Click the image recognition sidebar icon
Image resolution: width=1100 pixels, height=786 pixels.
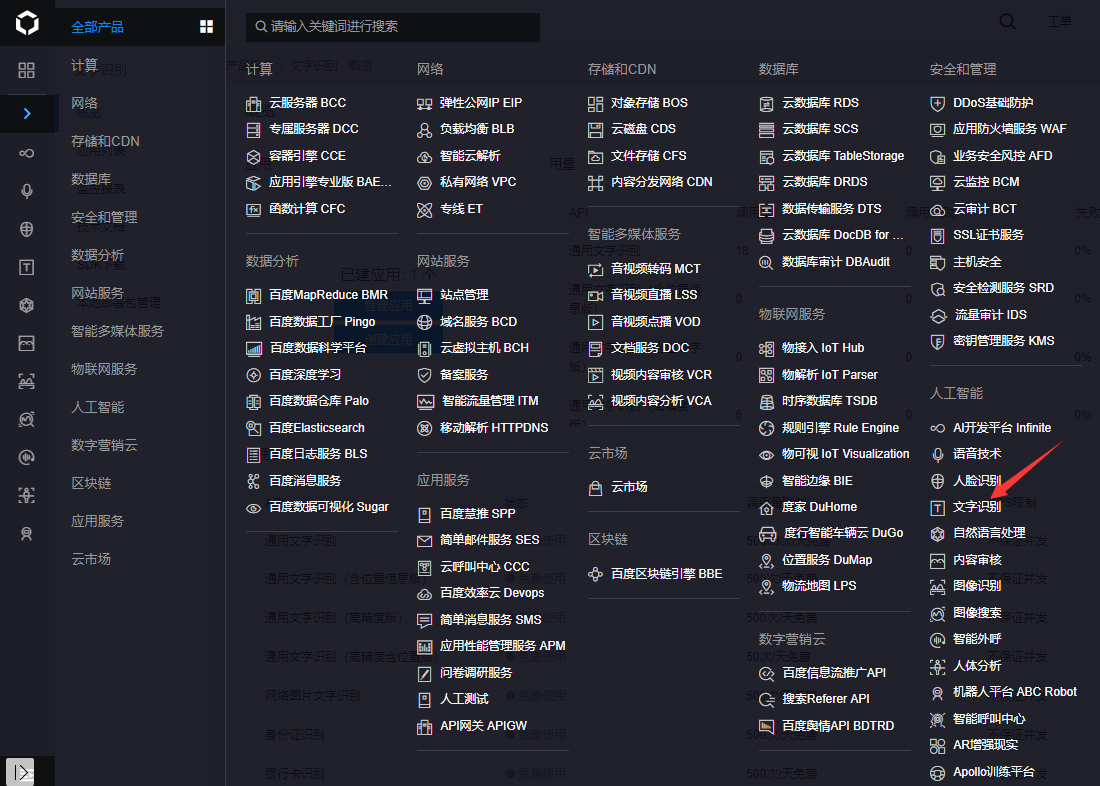(x=27, y=381)
